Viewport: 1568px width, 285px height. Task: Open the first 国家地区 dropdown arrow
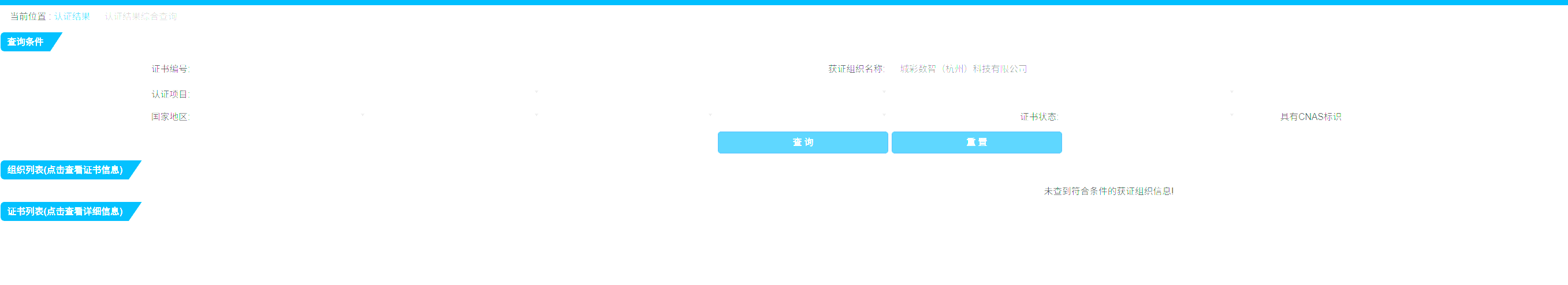(363, 115)
